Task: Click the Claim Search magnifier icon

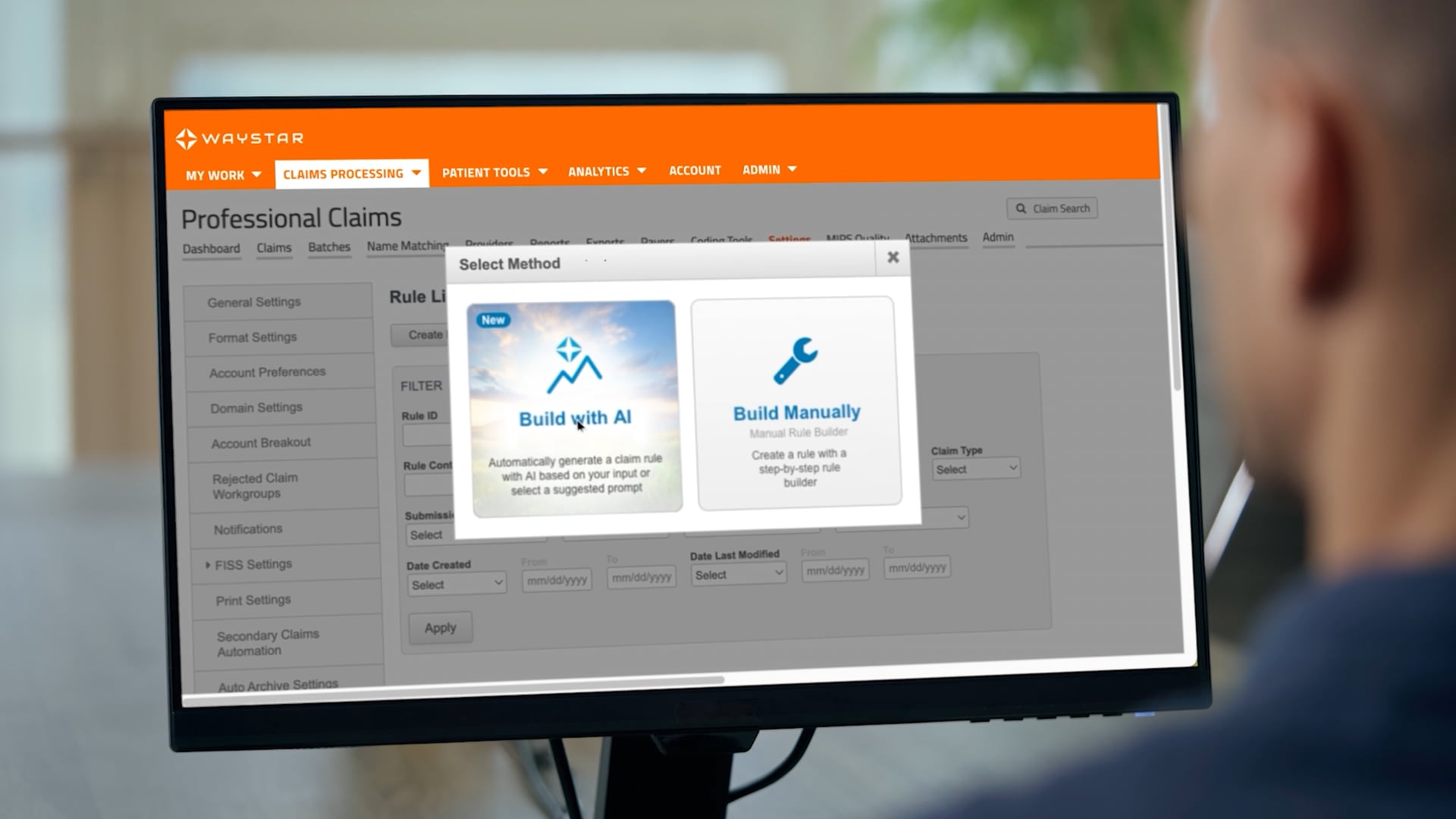Action: tap(1021, 209)
